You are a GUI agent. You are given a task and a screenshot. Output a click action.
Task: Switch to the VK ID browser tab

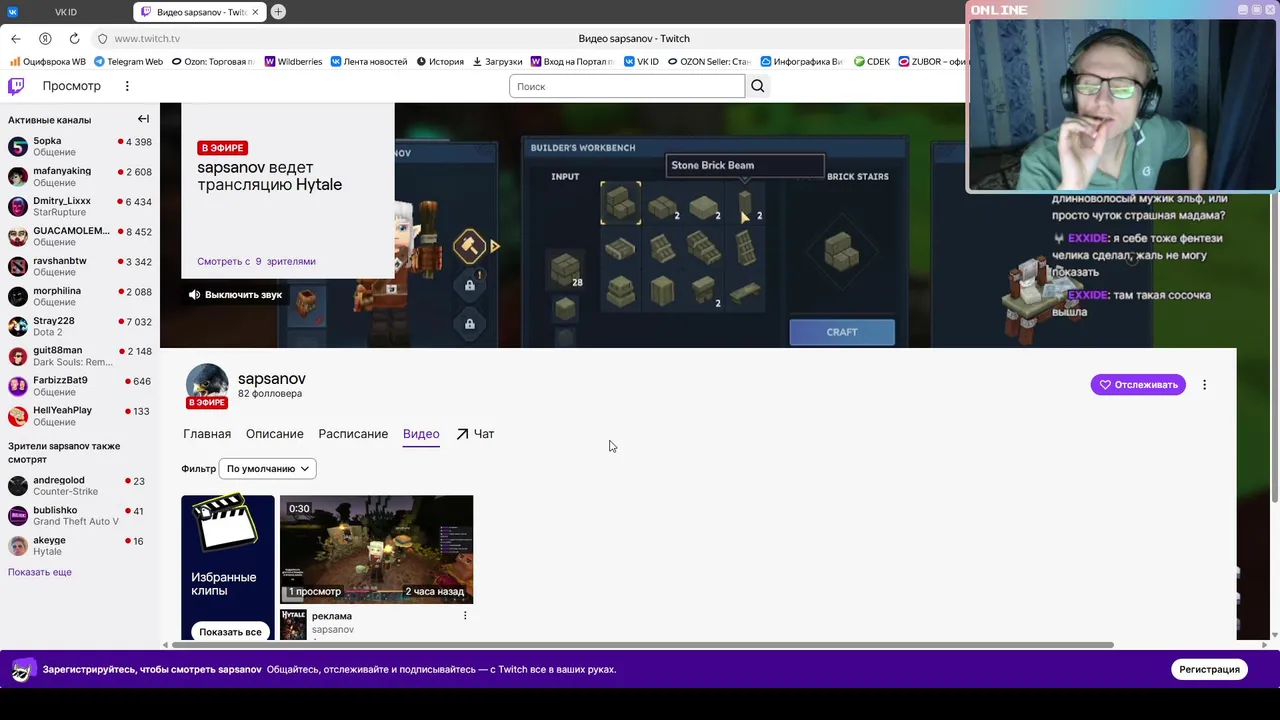(66, 12)
